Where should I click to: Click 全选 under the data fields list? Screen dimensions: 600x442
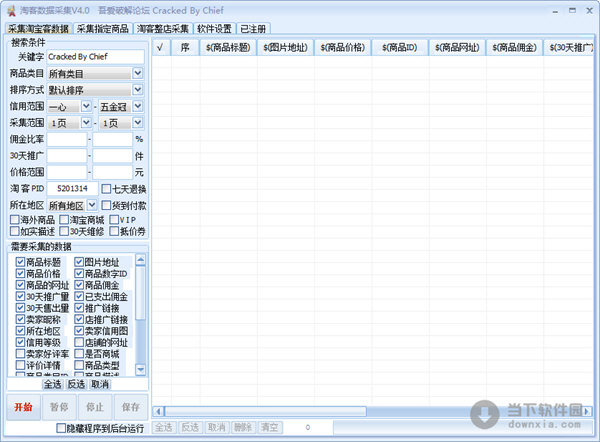(52, 384)
